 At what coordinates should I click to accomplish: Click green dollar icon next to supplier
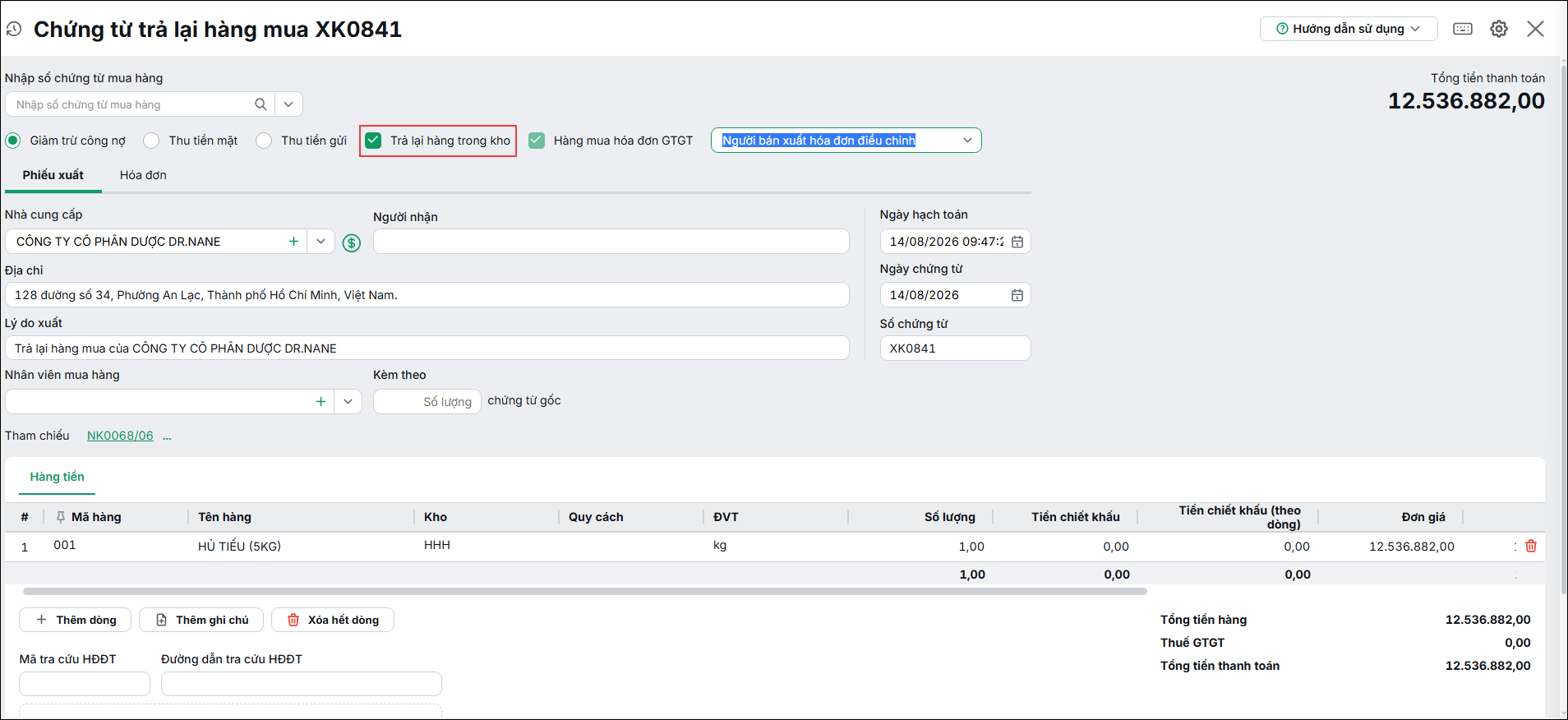click(x=352, y=242)
